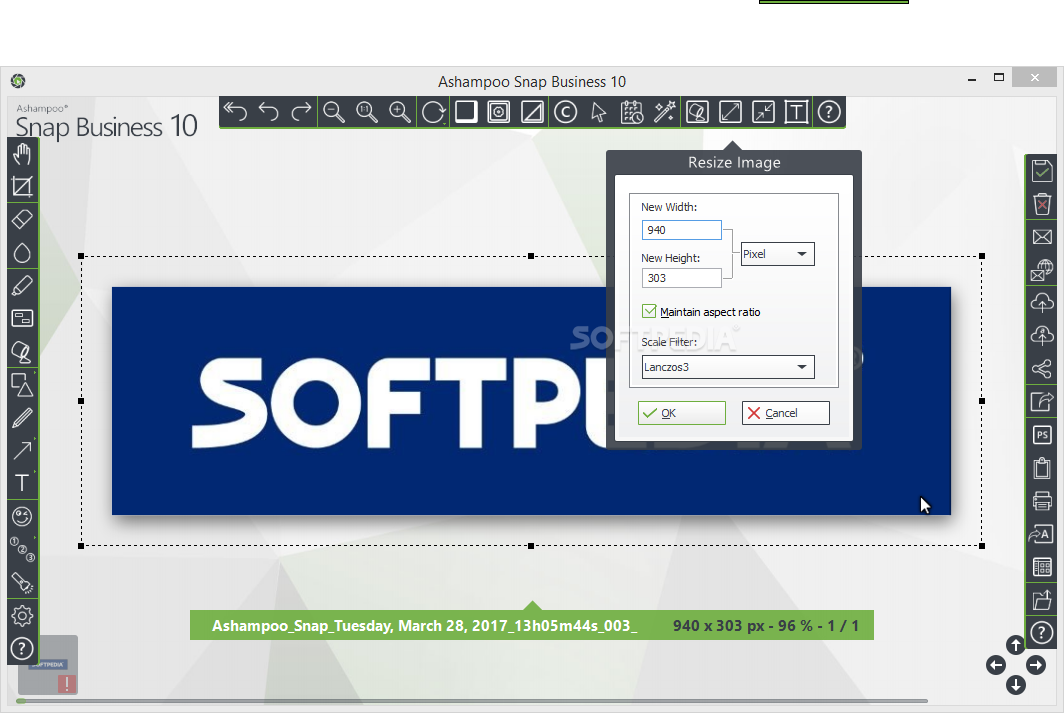The height and width of the screenshot is (713, 1064).
Task: Send the capture by email
Action: click(1042, 237)
